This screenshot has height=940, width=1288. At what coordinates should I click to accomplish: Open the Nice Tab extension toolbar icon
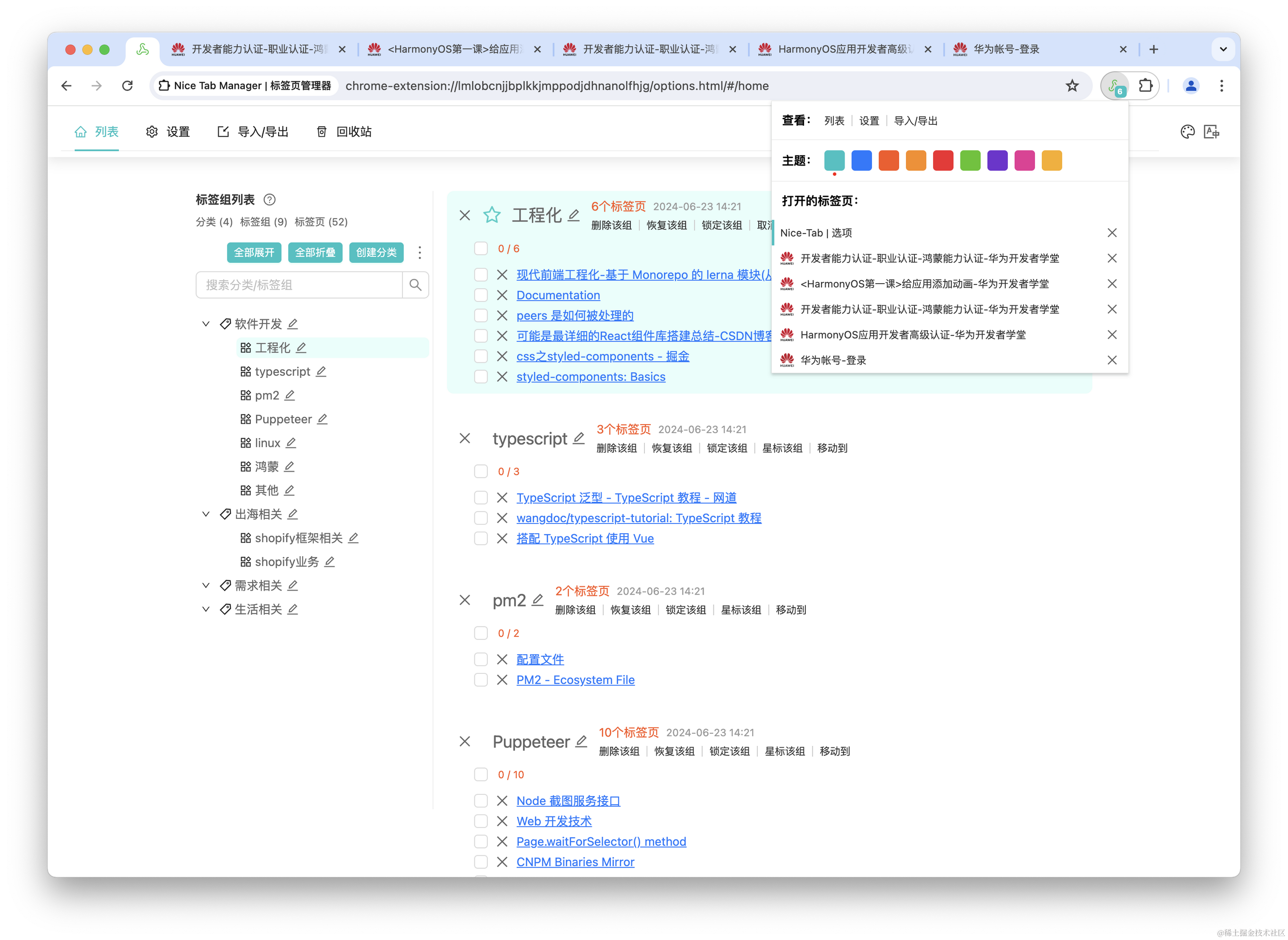tap(1115, 86)
